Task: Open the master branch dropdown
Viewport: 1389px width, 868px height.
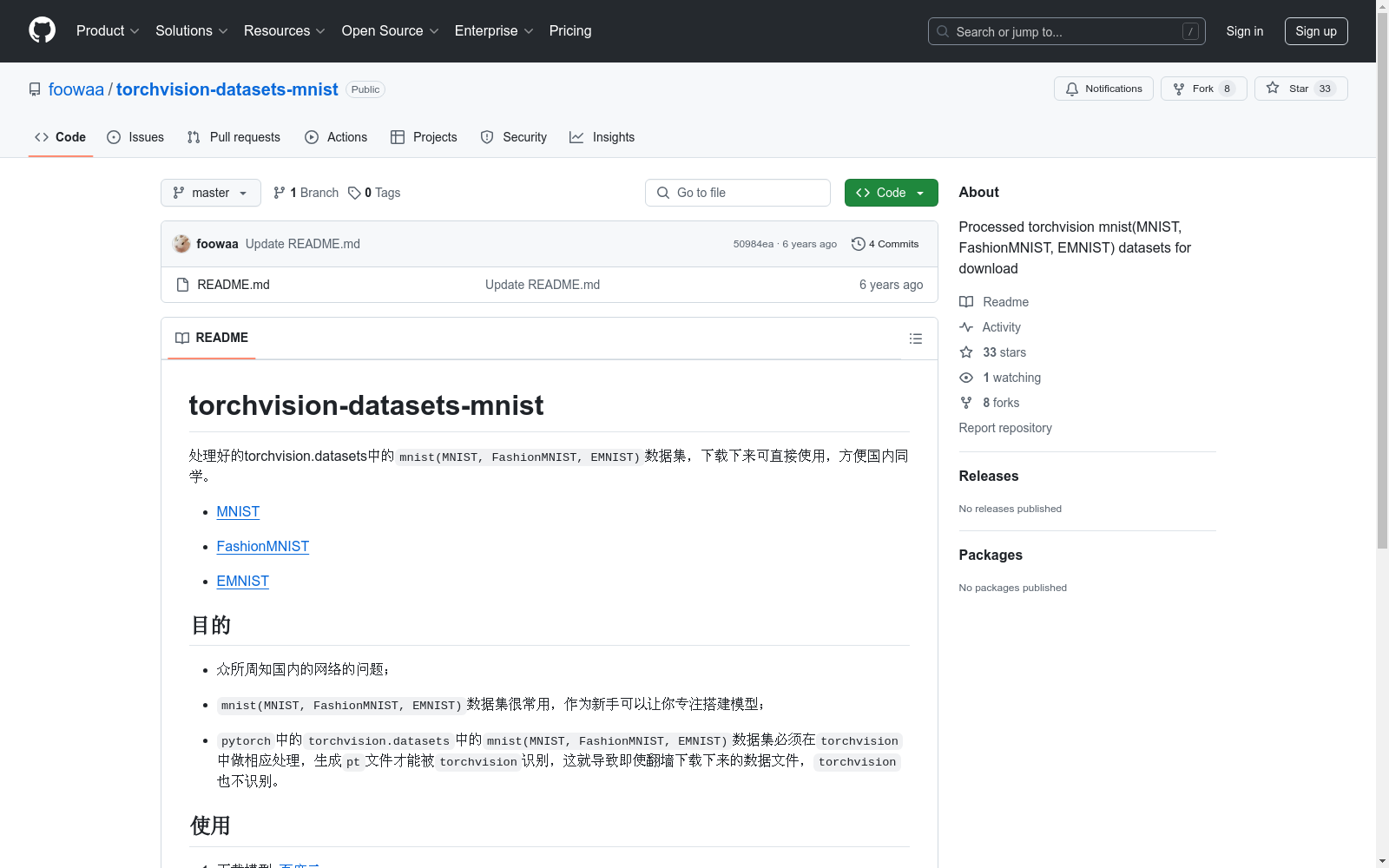Action: click(x=211, y=193)
